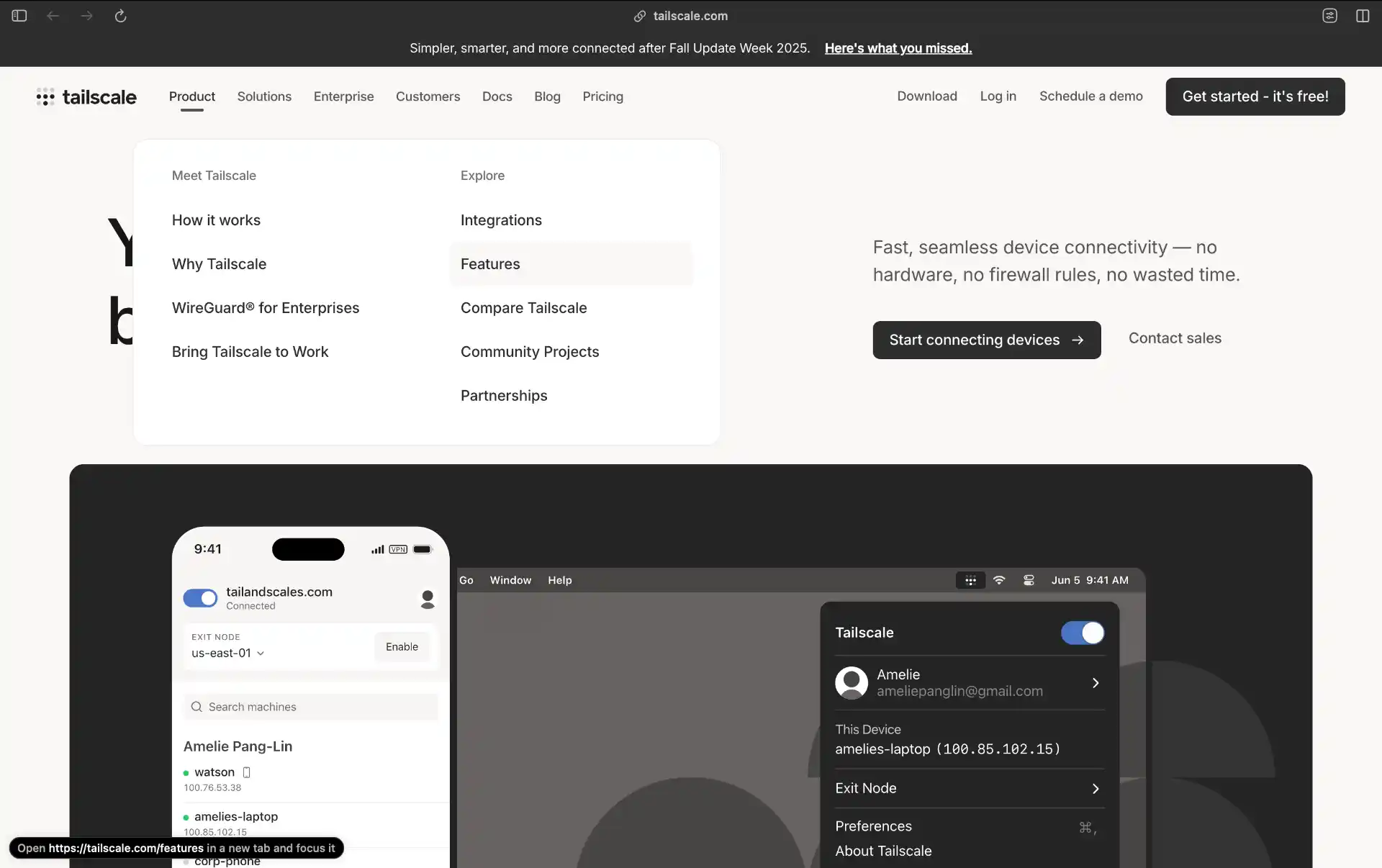The width and height of the screenshot is (1382, 868).
Task: Toggle the browser sidebar icon
Action: tap(19, 16)
